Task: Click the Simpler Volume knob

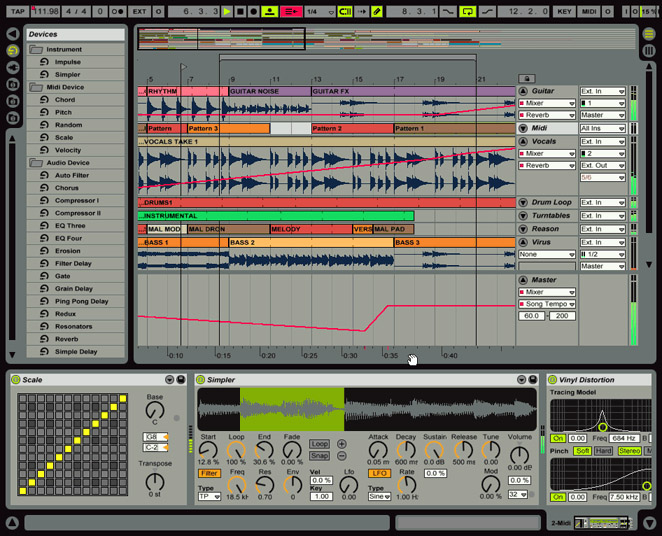Action: point(519,455)
